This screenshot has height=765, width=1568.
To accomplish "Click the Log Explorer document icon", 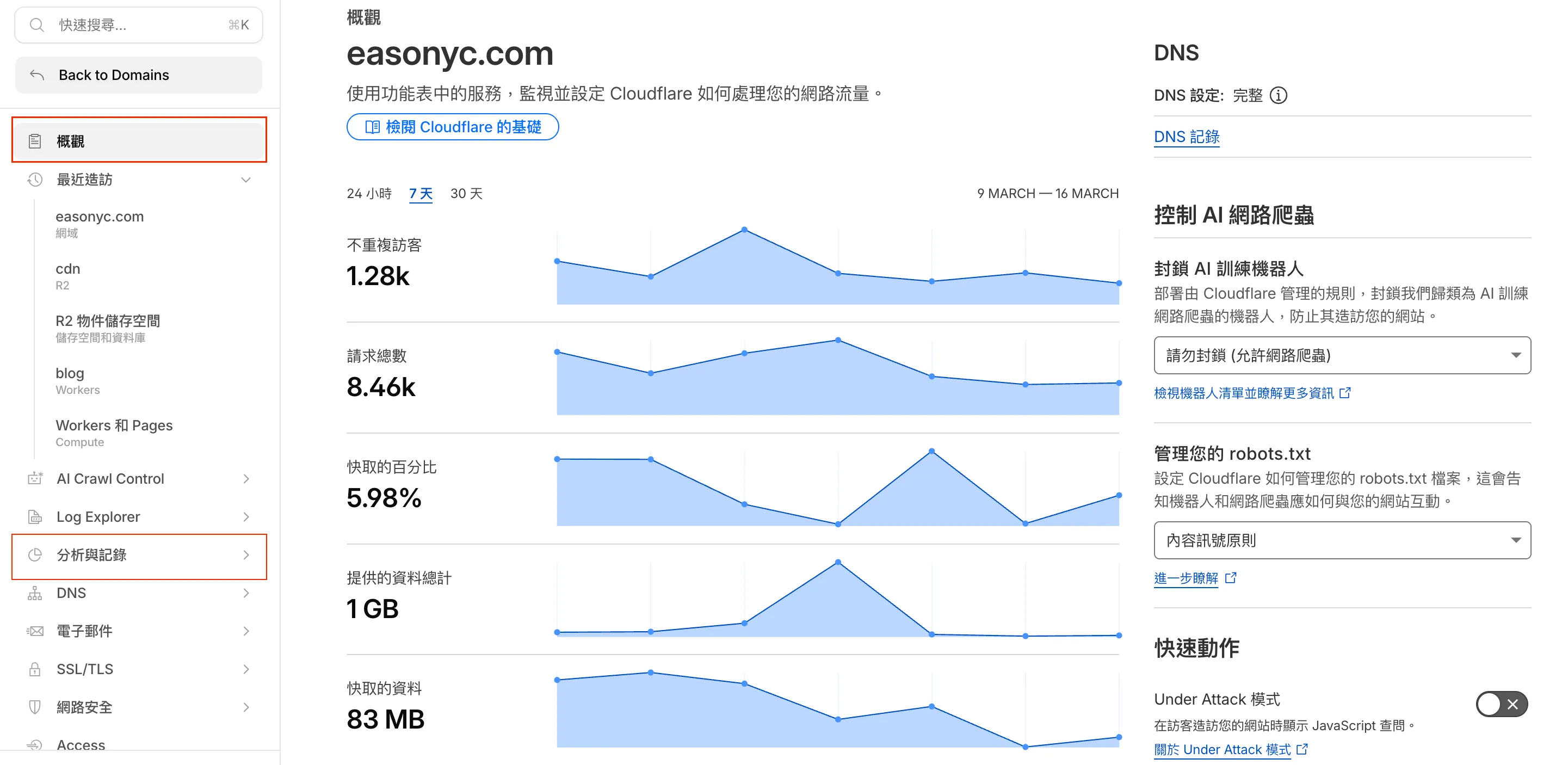I will click(35, 517).
